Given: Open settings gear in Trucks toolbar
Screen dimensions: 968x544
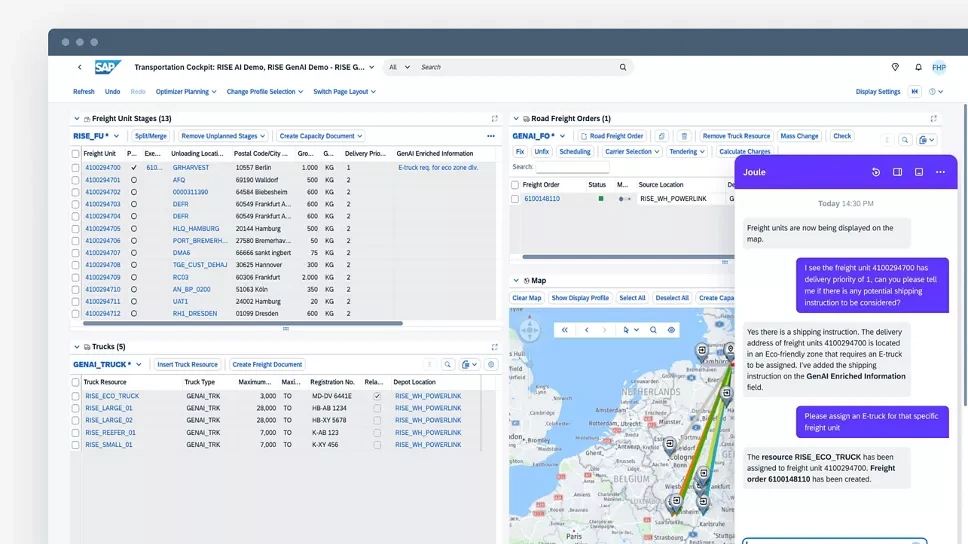Looking at the screenshot, I should (491, 364).
